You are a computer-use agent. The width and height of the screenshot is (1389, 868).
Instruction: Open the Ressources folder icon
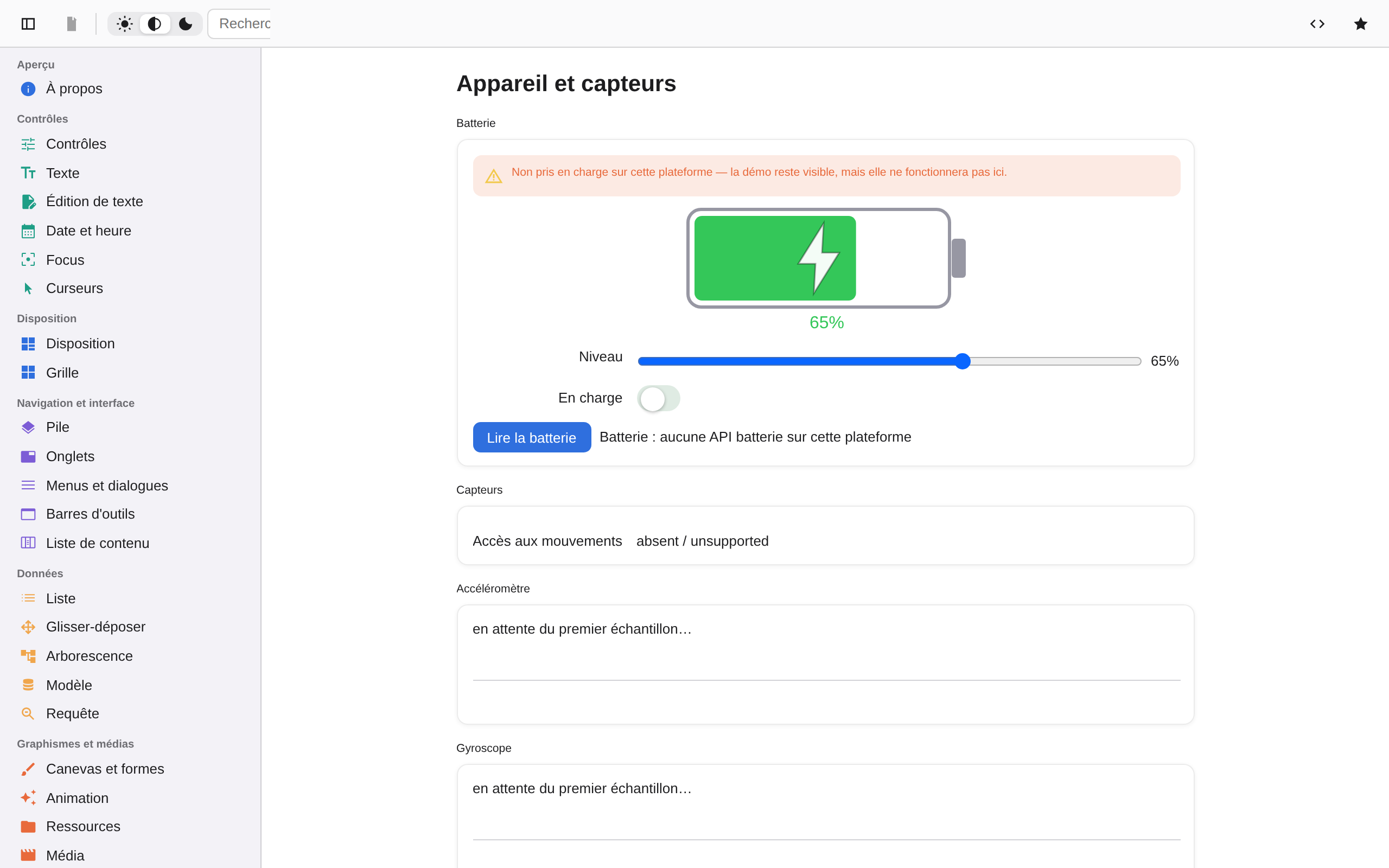pyautogui.click(x=28, y=827)
